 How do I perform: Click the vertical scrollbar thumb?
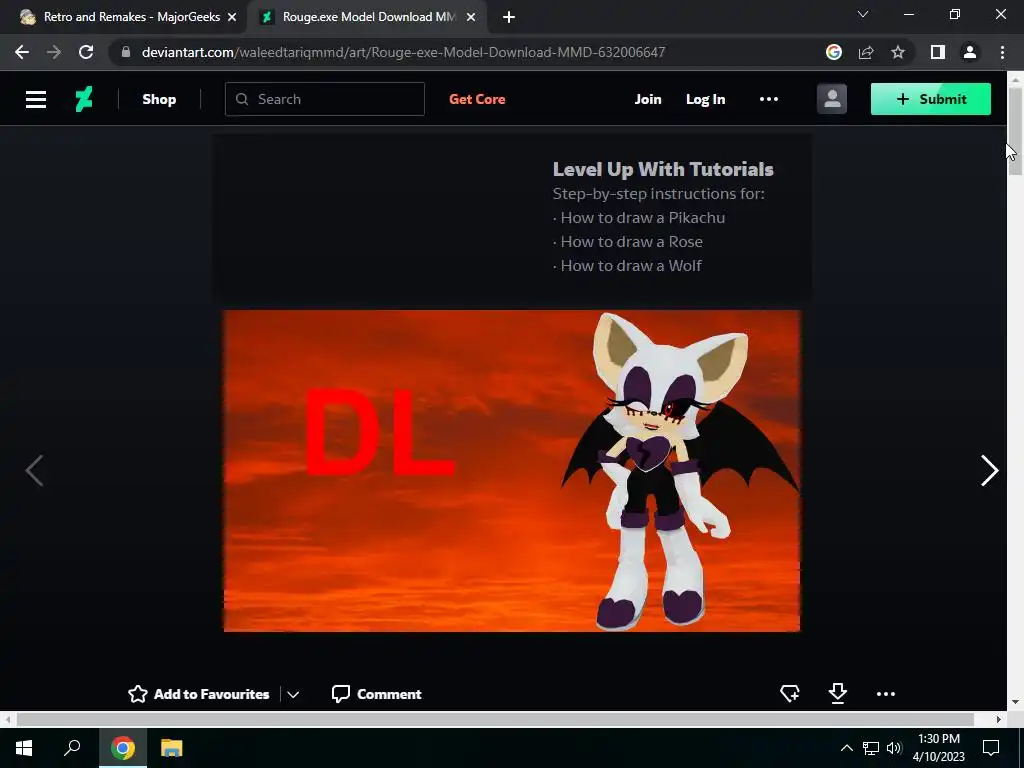[1015, 131]
